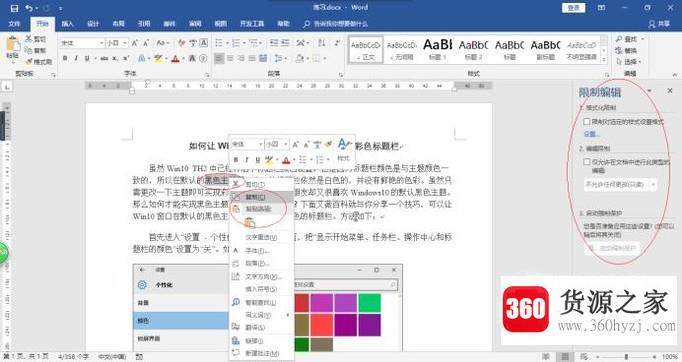Click bold in the floating mini toolbar
Screen dimensions: 682x362
236,160
